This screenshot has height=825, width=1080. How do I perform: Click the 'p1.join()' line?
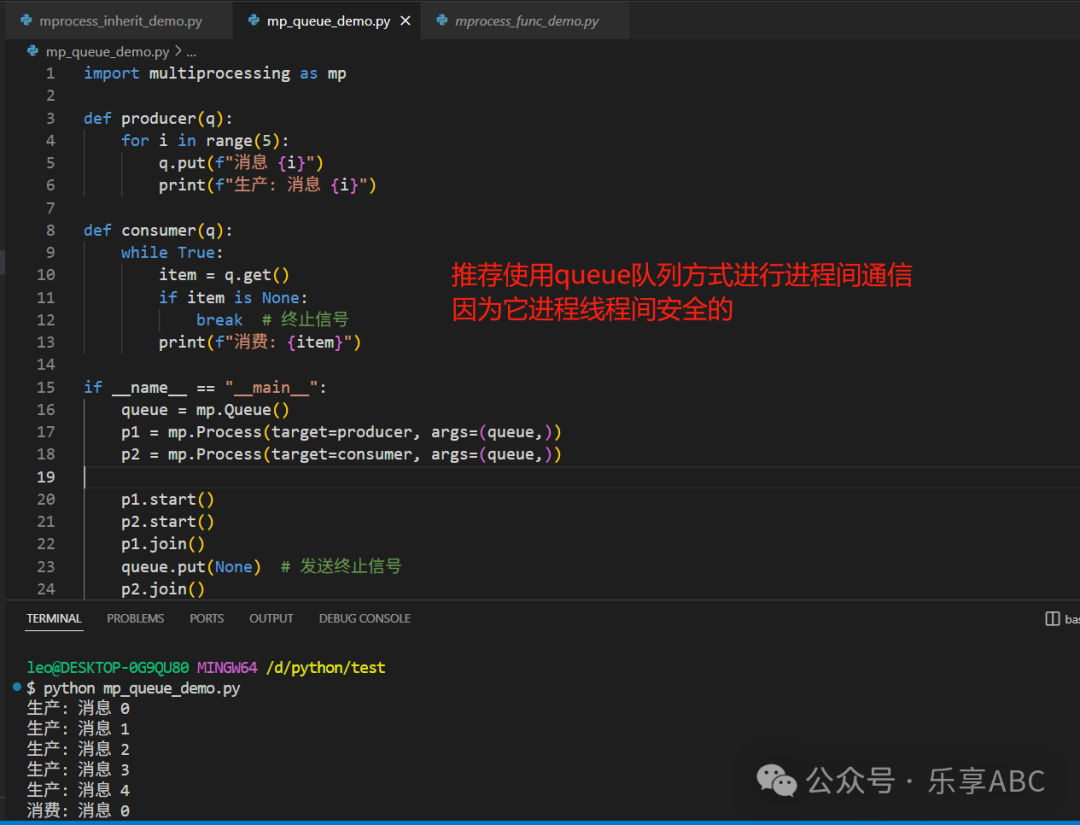[x=163, y=544]
